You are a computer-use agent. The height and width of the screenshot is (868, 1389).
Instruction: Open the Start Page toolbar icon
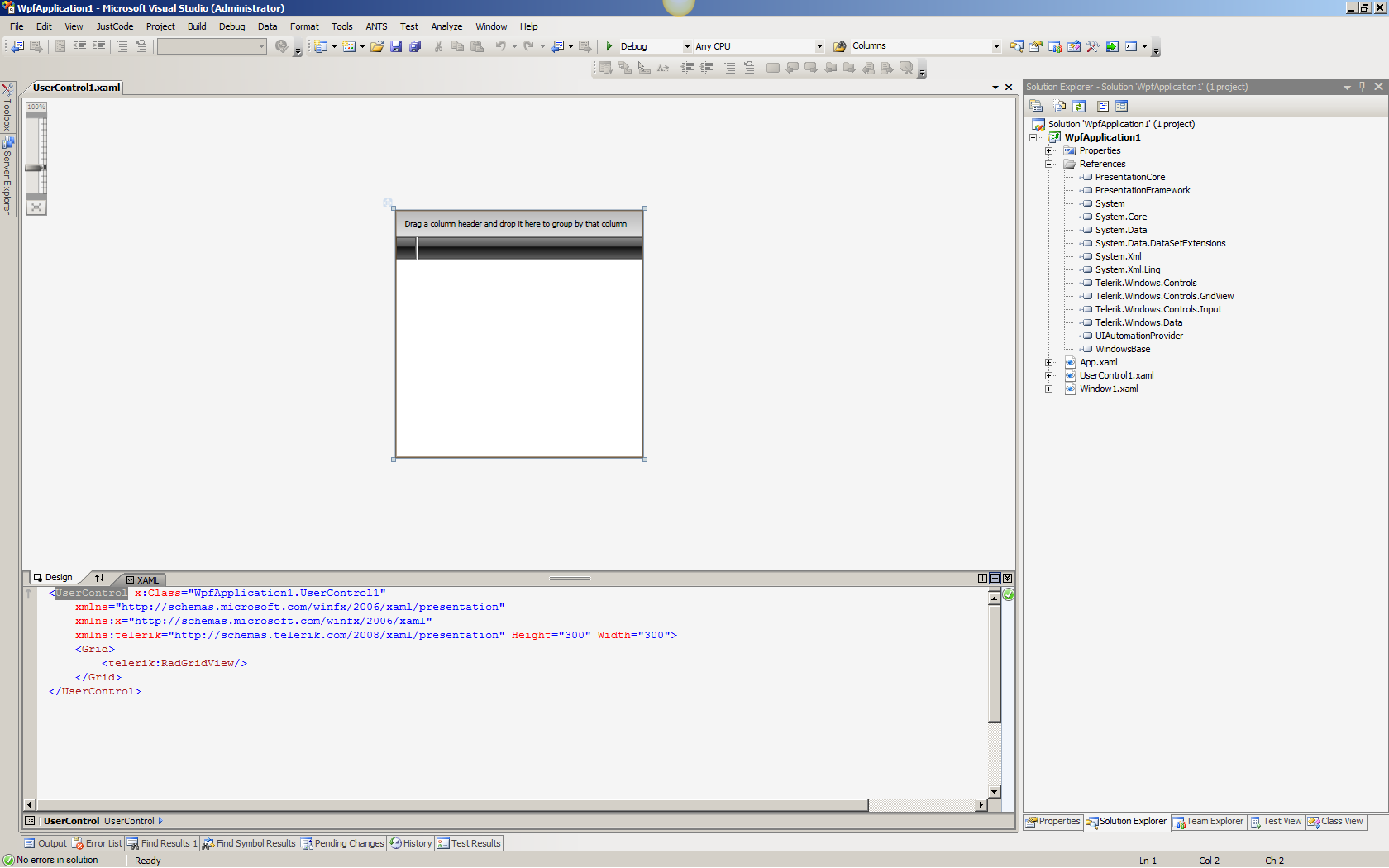tap(1112, 46)
